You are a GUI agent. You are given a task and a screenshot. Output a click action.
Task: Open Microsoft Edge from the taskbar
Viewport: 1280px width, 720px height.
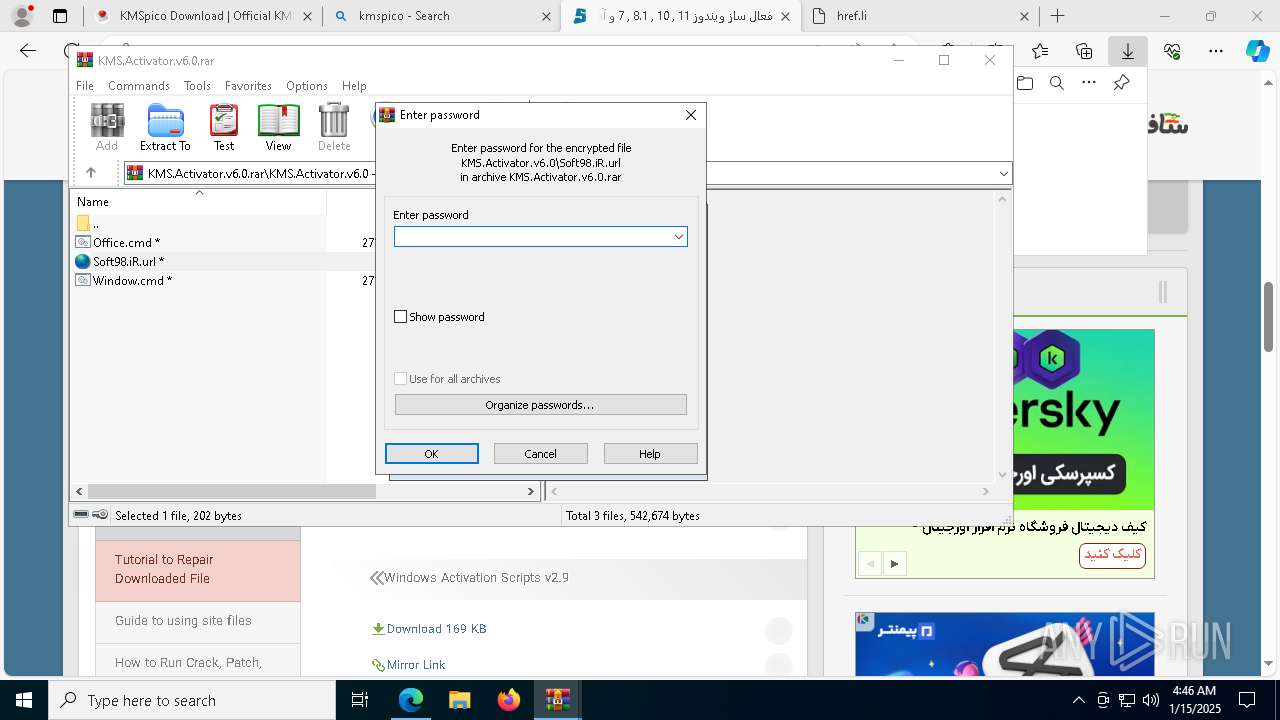411,700
